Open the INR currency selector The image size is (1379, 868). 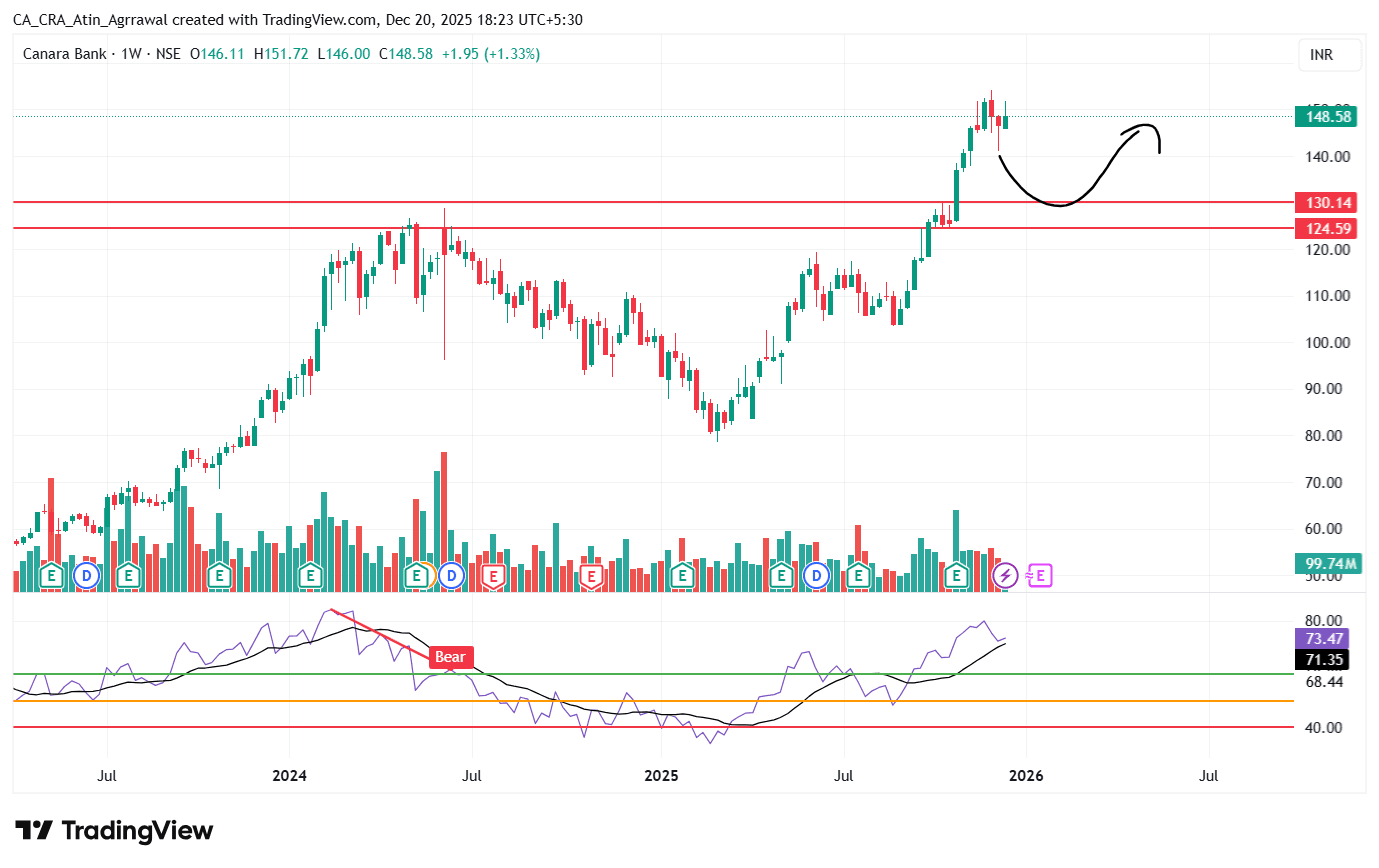1329,56
